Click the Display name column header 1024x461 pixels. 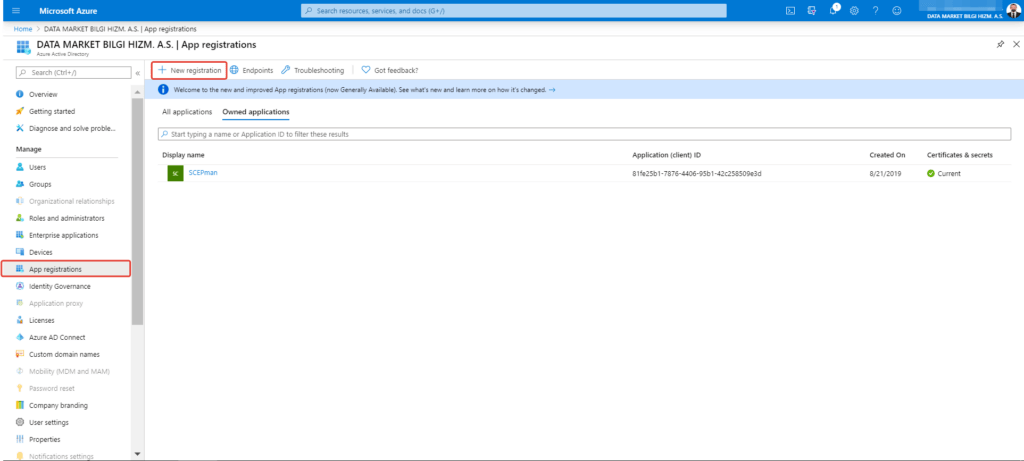(184, 155)
